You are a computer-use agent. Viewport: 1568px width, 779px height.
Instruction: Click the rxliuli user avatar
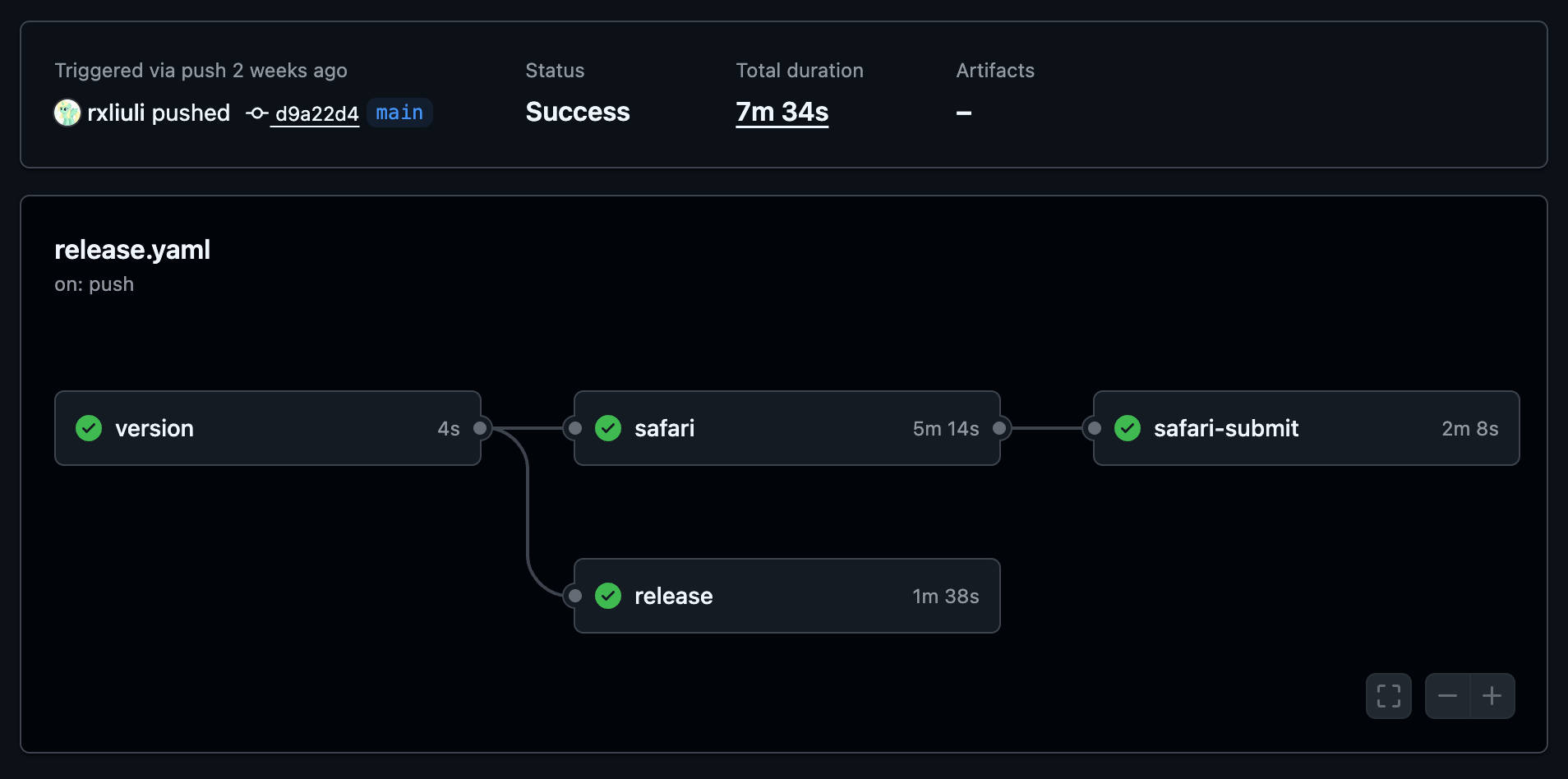point(67,113)
